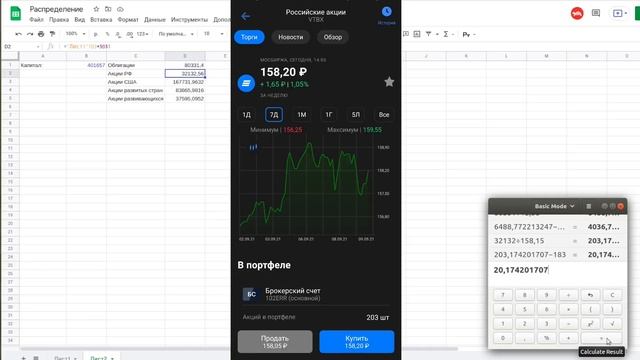This screenshot has width=640, height=360.
Task: Open the Данные menu
Action: [x=155, y=20]
